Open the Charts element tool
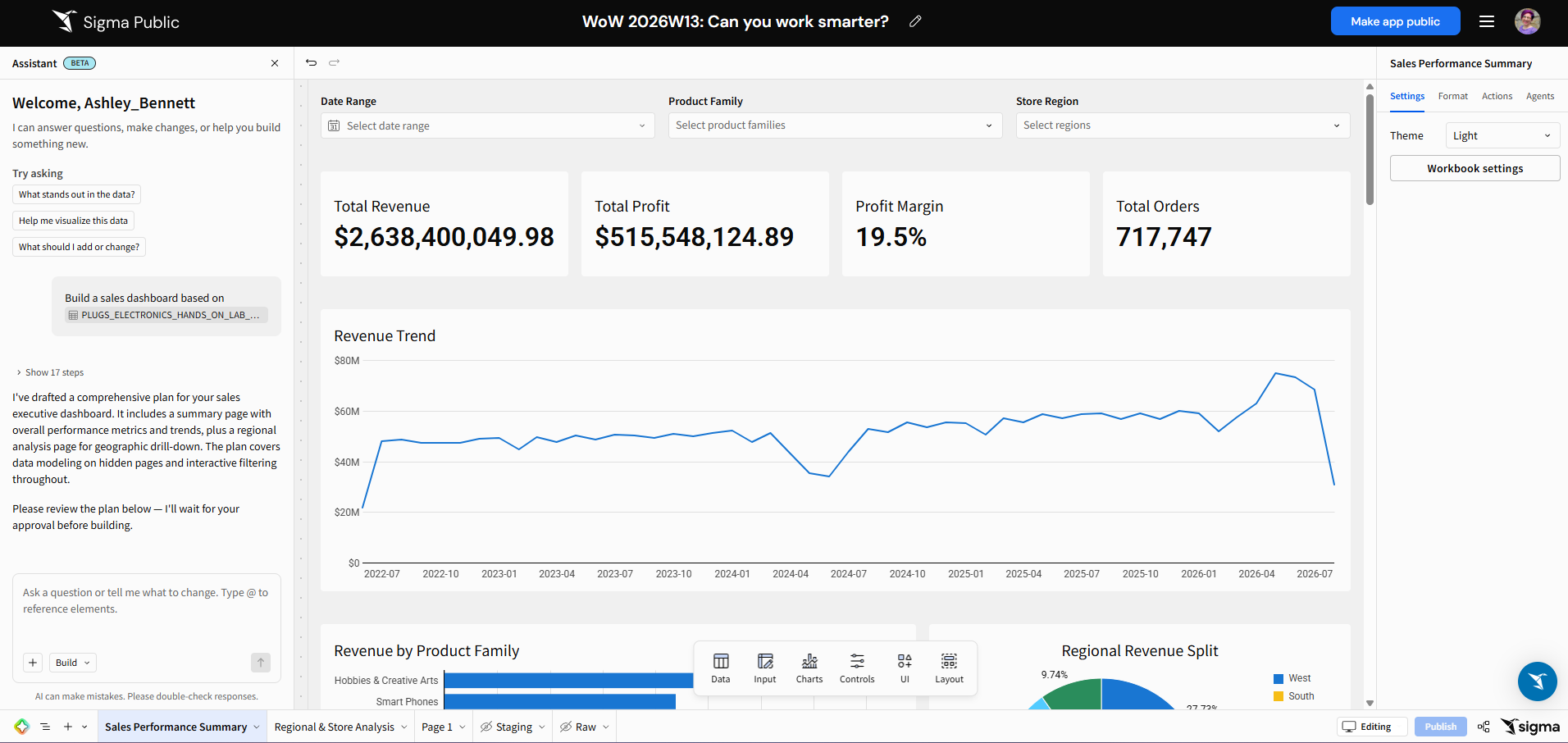Viewport: 1568px width, 743px height. coord(809,668)
